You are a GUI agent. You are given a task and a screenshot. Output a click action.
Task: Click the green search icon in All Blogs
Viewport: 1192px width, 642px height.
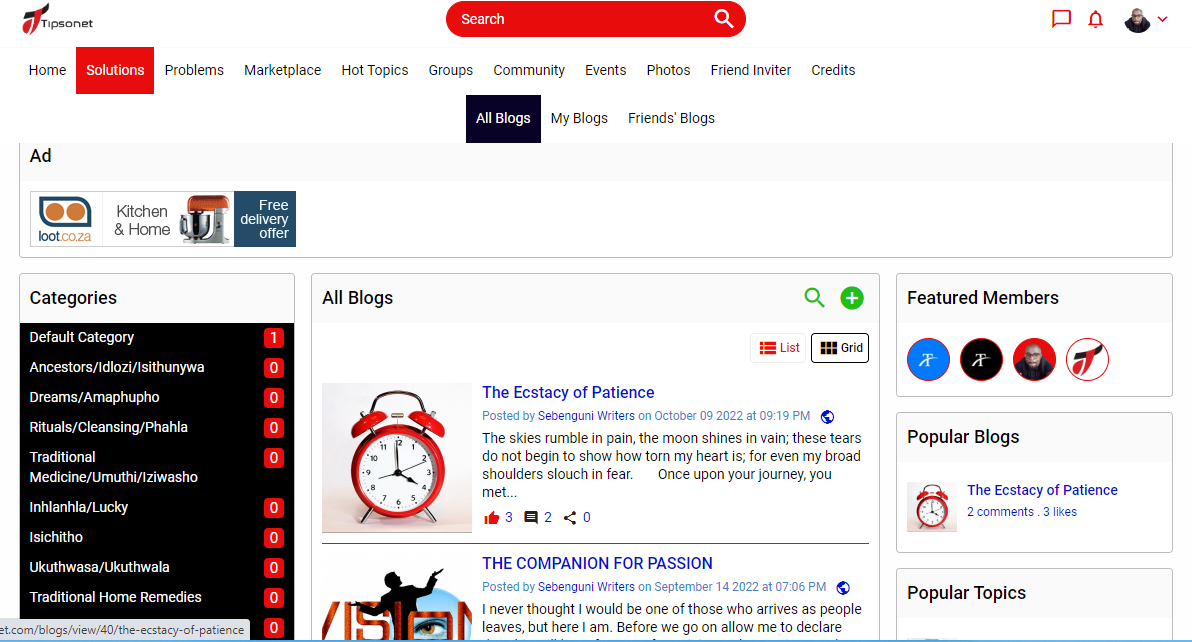pos(815,297)
